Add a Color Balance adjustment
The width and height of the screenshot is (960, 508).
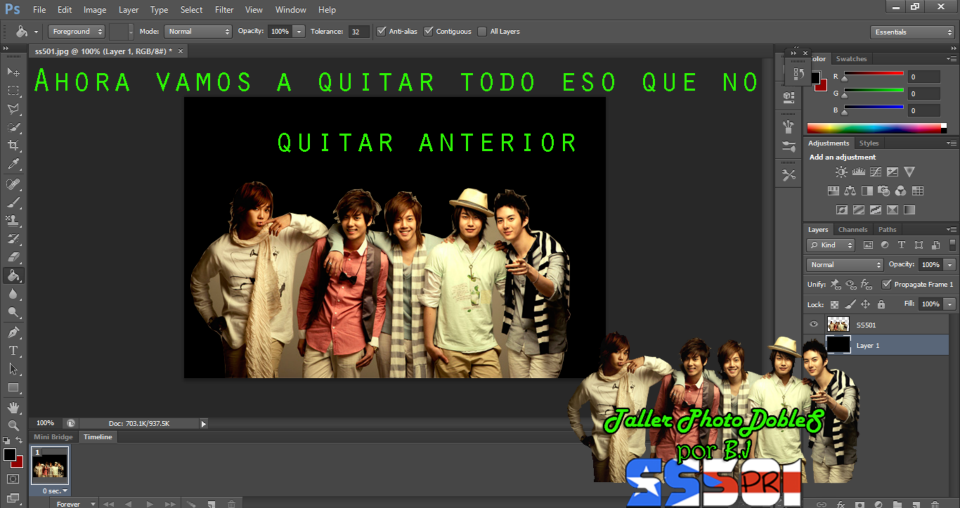point(850,191)
